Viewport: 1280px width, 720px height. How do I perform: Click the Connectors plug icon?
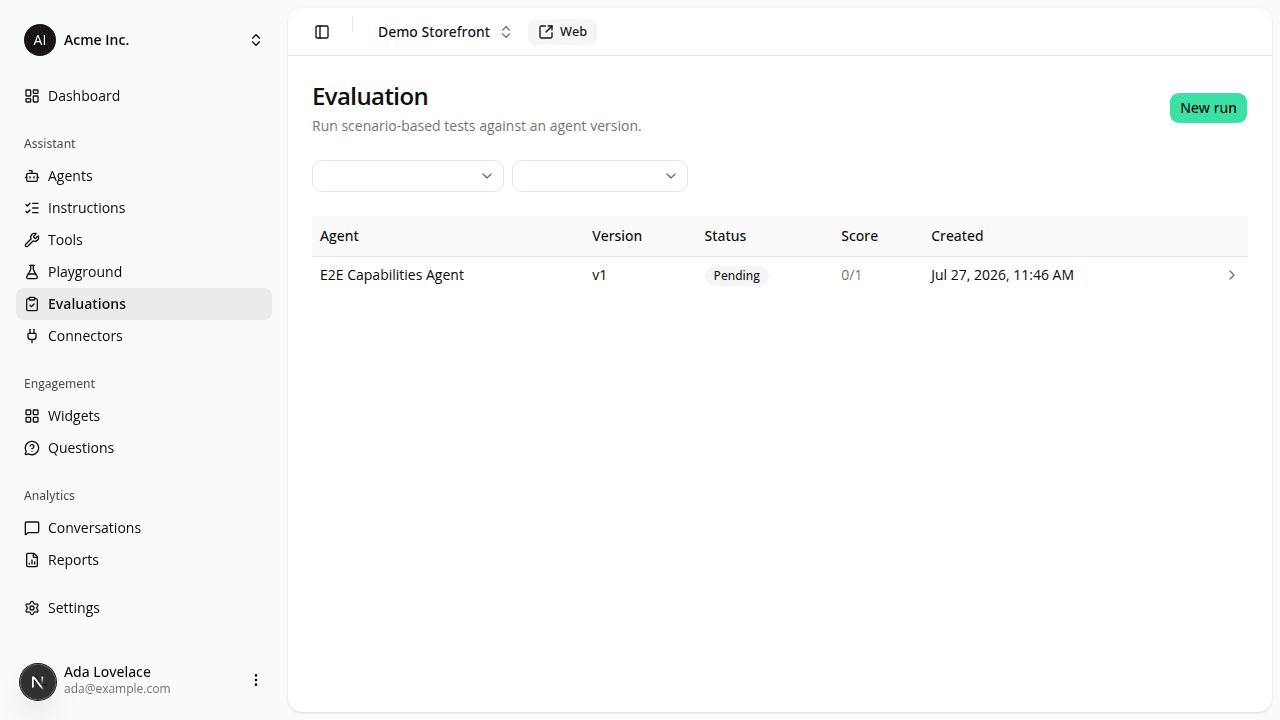32,336
